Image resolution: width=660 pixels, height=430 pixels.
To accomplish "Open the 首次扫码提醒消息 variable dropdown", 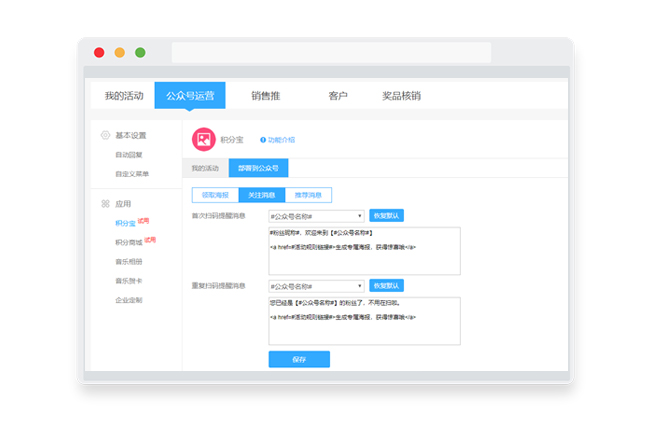I will coord(317,216).
